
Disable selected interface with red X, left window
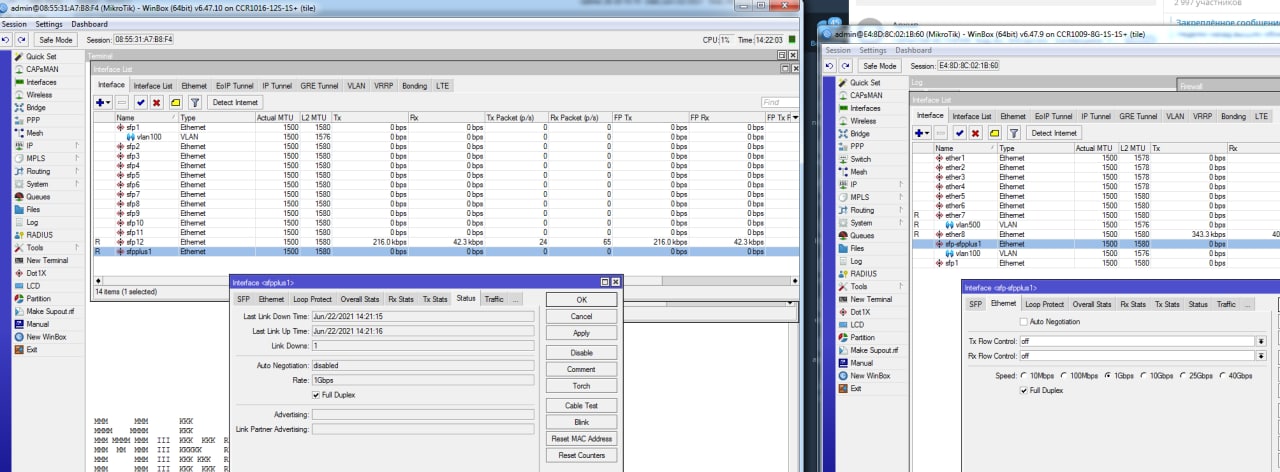pyautogui.click(x=157, y=102)
